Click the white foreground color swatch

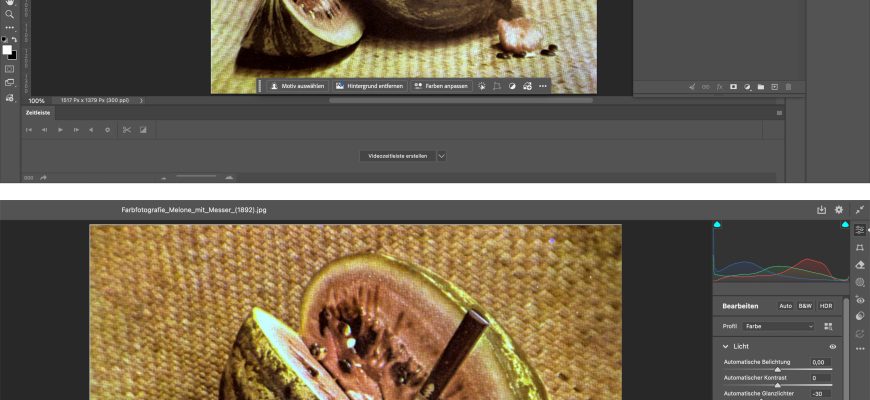[7, 50]
